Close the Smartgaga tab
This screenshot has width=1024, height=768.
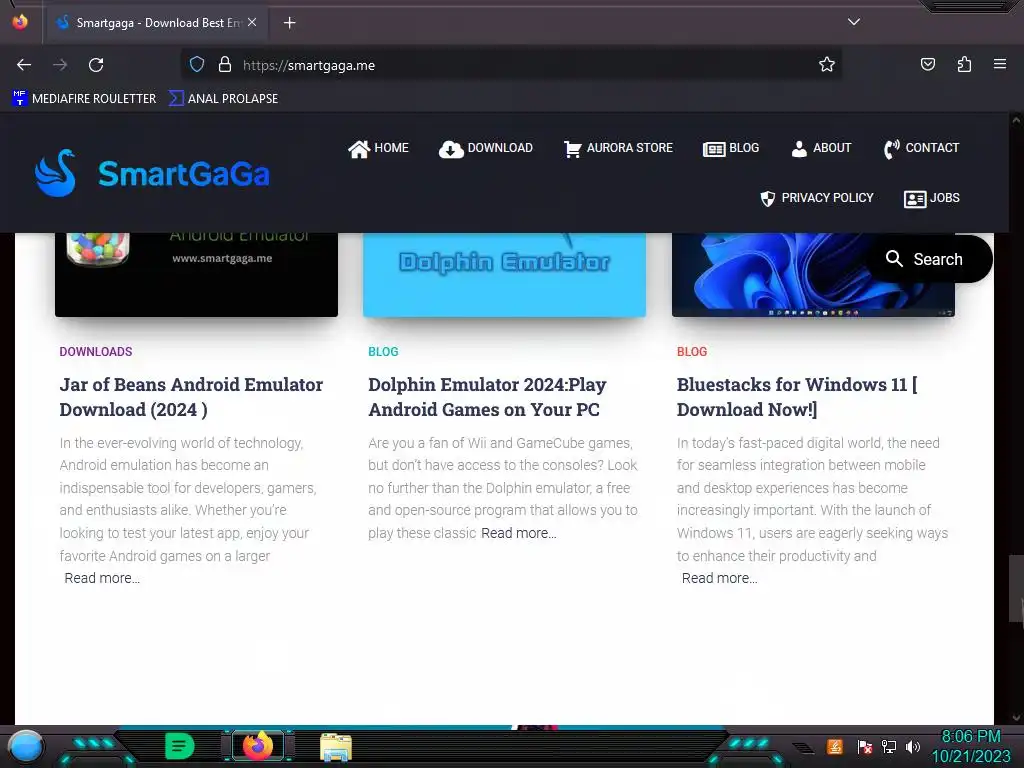click(x=252, y=22)
